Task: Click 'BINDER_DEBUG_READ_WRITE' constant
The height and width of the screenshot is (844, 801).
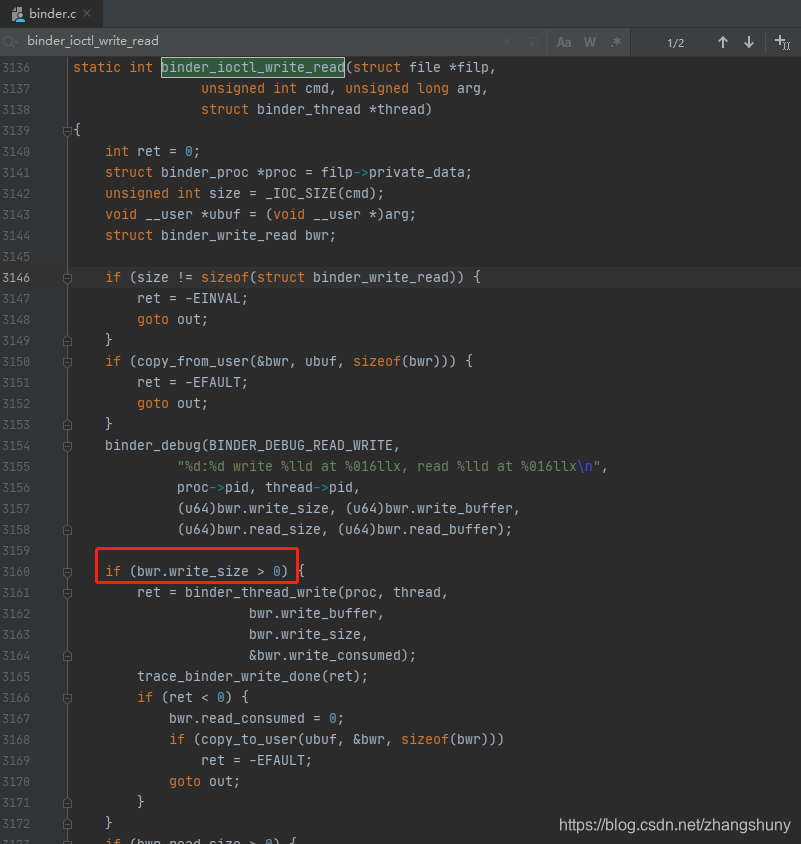Action: [300, 445]
